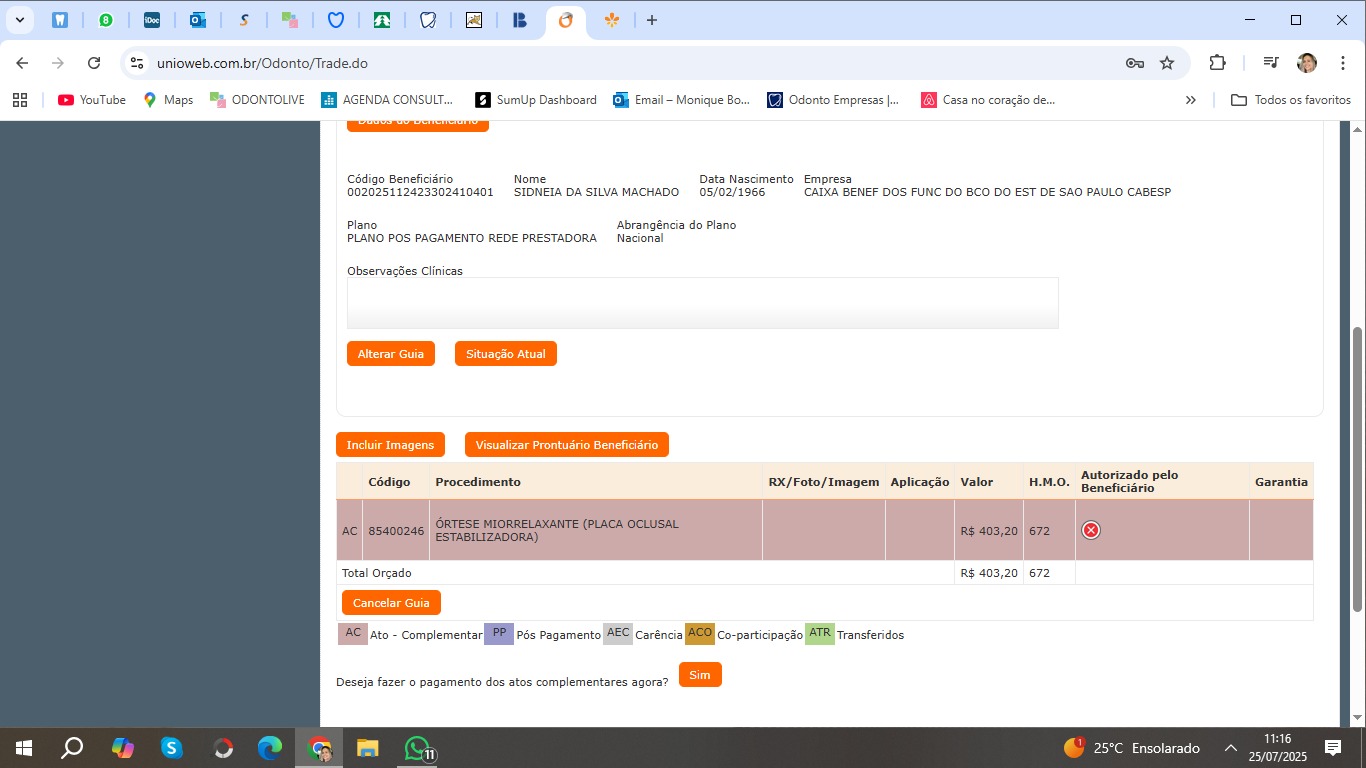Open the Casa no coração bookmark

(x=988, y=100)
